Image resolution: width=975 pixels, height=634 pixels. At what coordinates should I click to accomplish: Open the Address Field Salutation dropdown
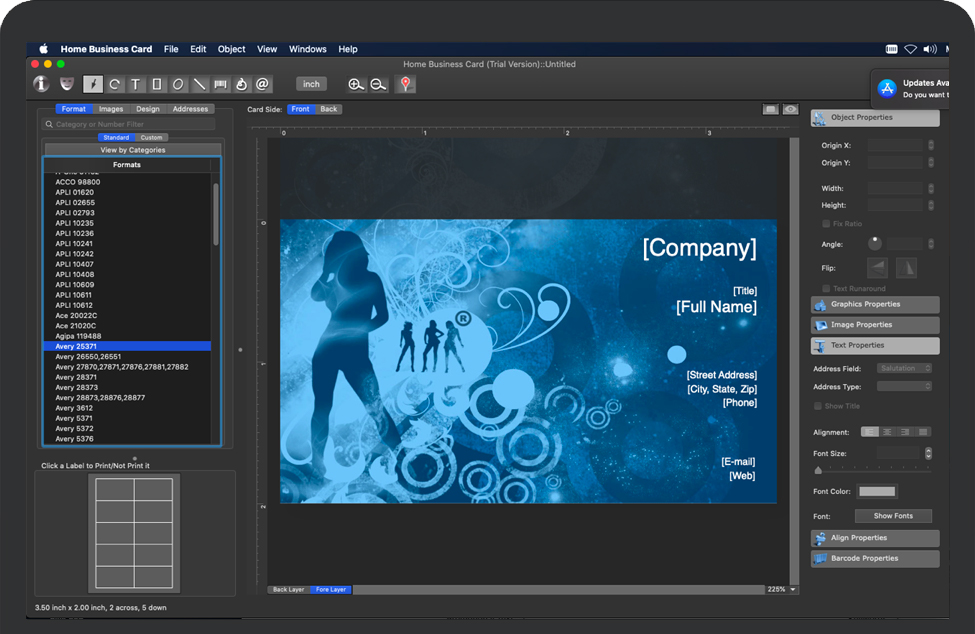point(904,368)
